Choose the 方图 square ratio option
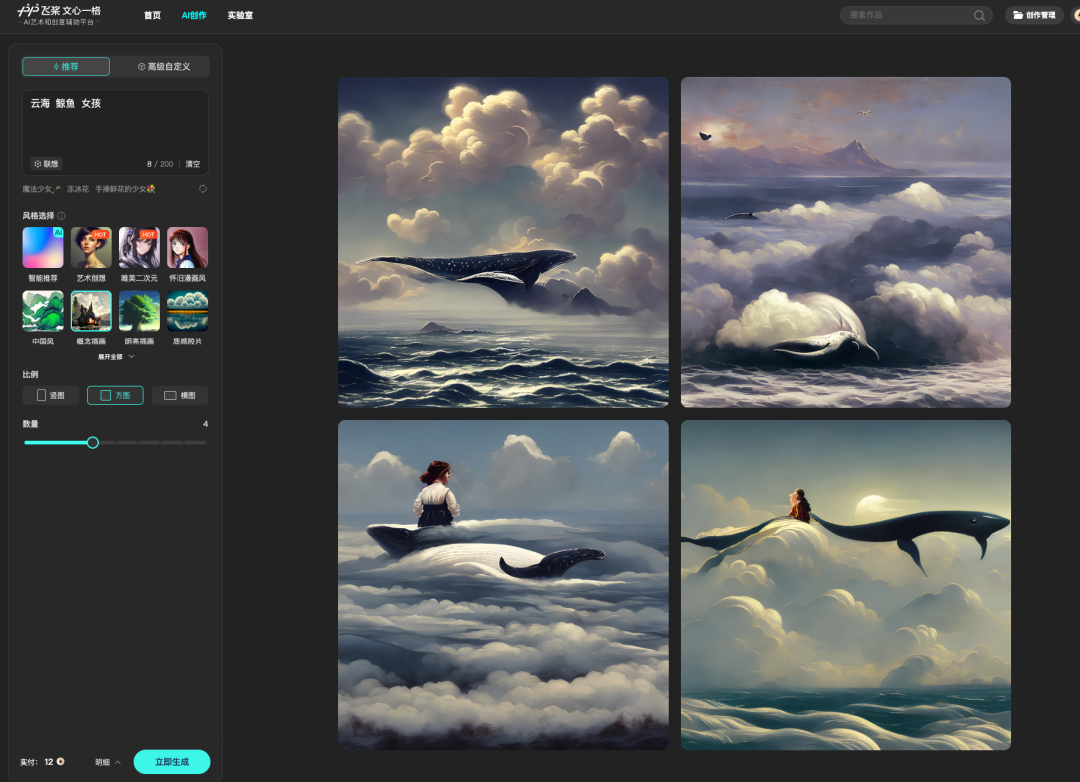 (x=115, y=395)
